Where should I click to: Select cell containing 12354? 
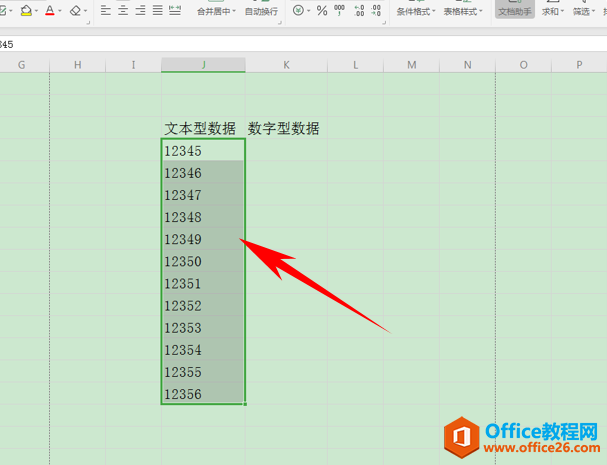click(x=203, y=349)
